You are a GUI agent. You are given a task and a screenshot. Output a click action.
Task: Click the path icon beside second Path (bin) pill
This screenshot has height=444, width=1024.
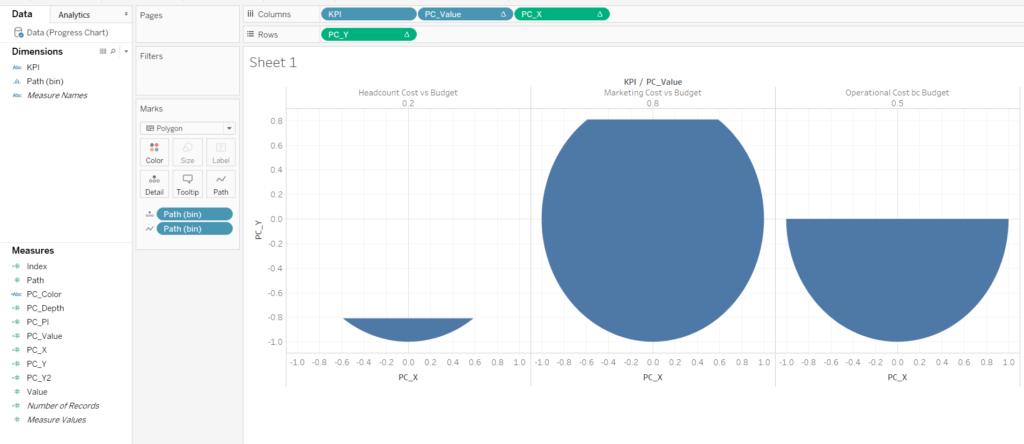click(149, 229)
